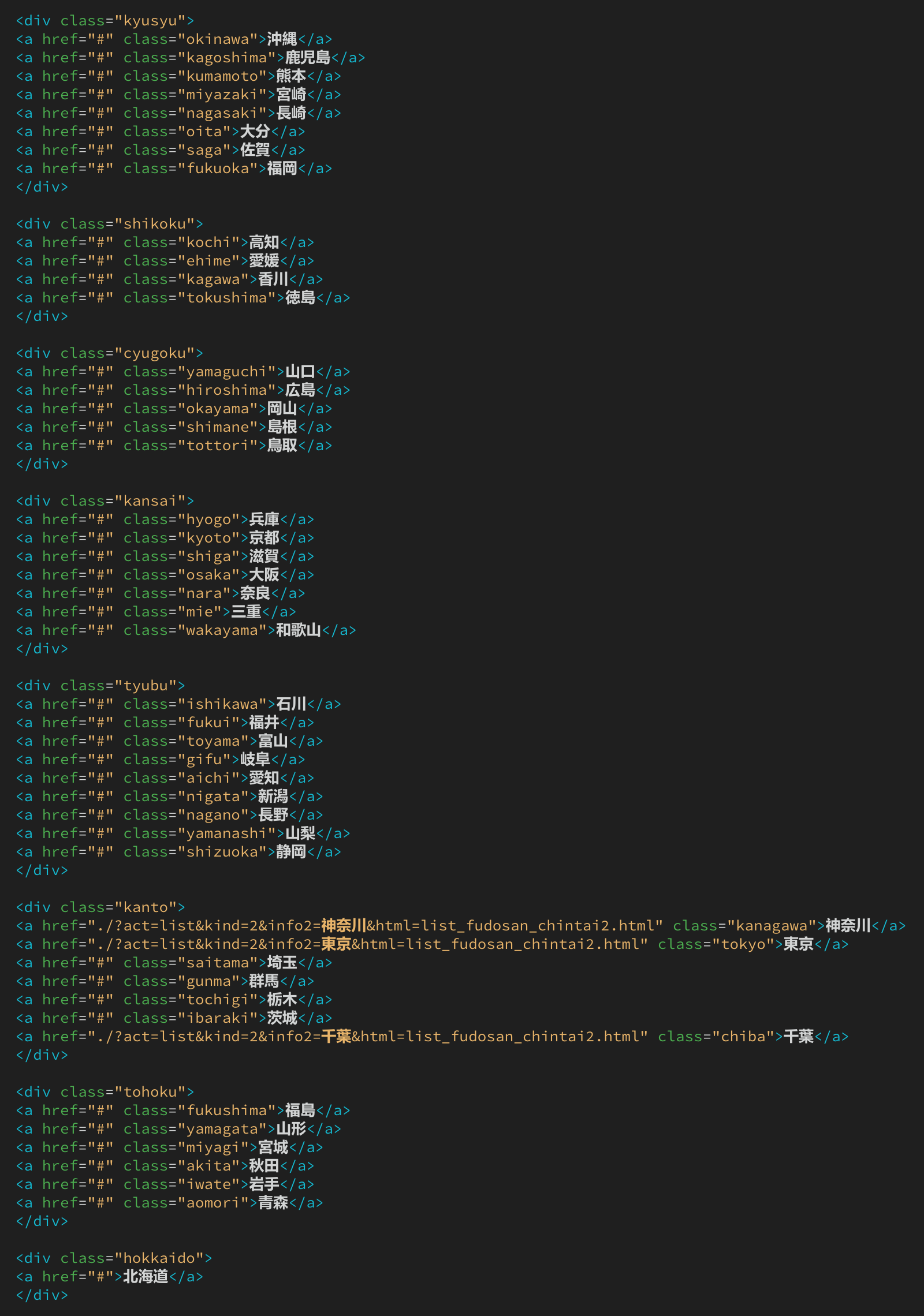This screenshot has height=1316, width=924.
Task: Click the kagawa 香川 line
Action: point(170,279)
